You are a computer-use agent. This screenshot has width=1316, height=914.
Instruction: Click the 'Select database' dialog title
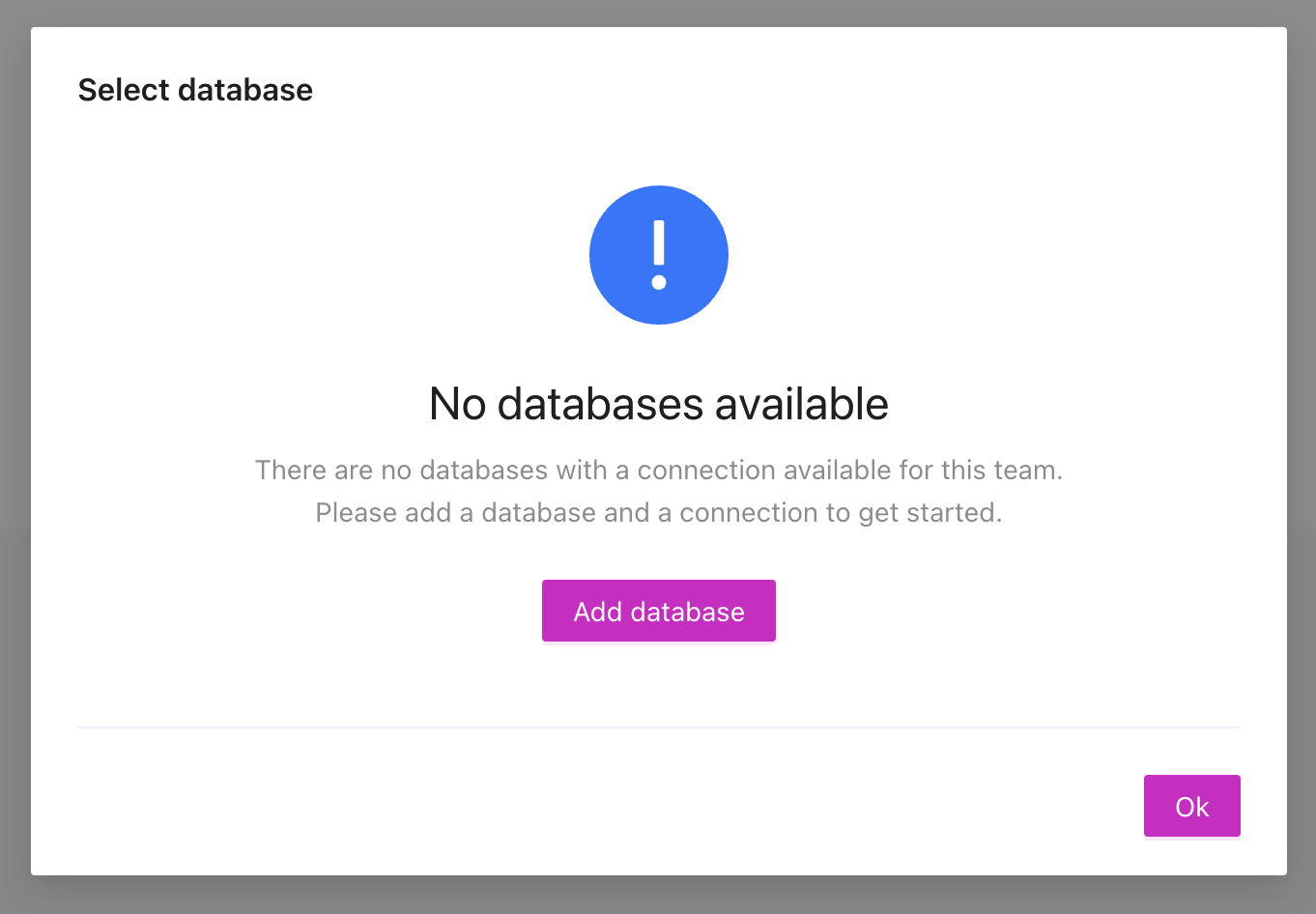click(195, 90)
